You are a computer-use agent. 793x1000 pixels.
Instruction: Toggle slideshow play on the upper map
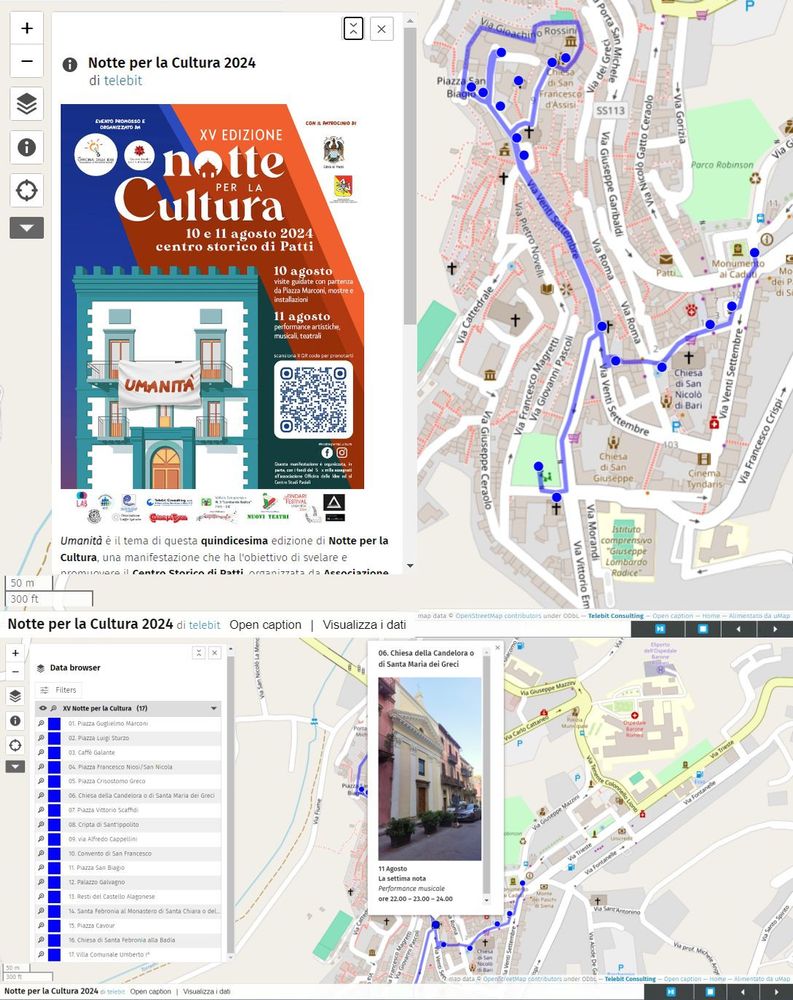coord(660,629)
